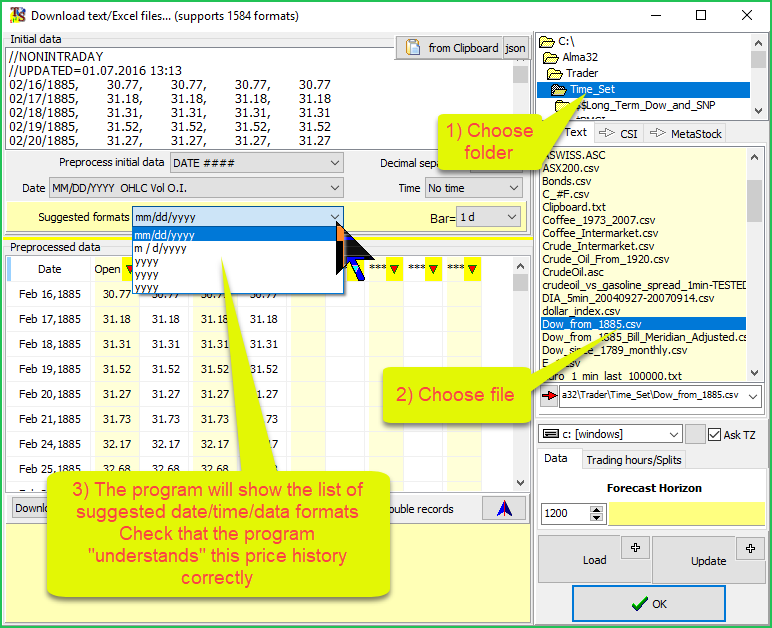Select the 'm / d/yyyy' suggested format

tap(160, 249)
